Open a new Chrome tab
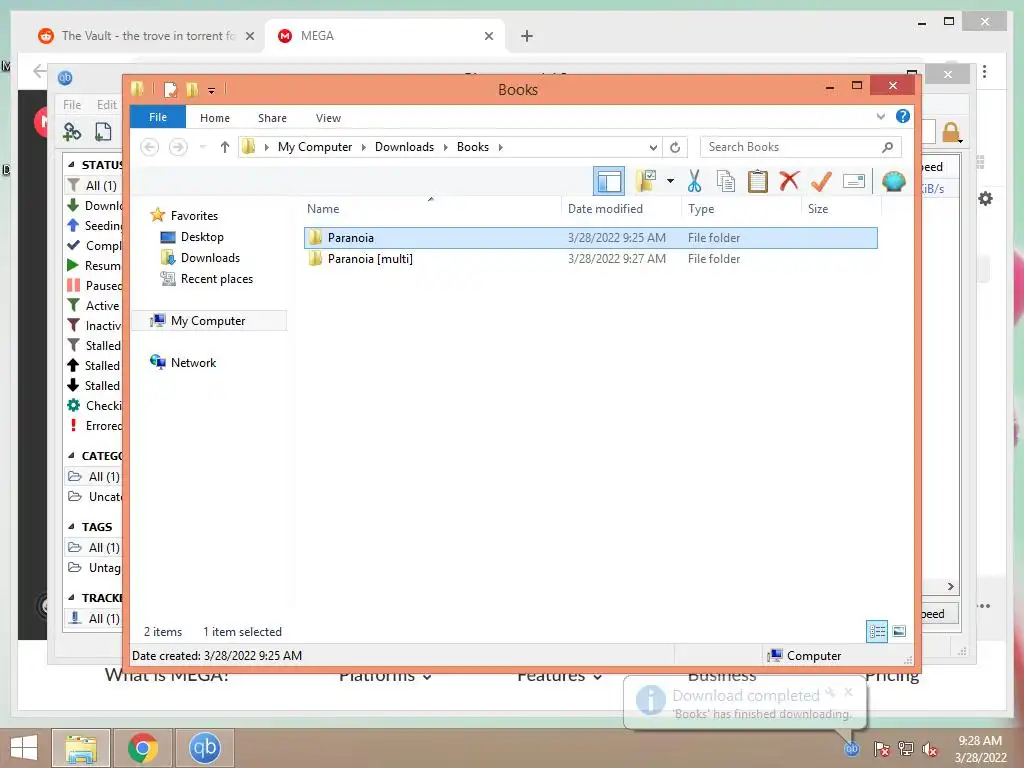This screenshot has width=1024, height=768. [x=527, y=36]
